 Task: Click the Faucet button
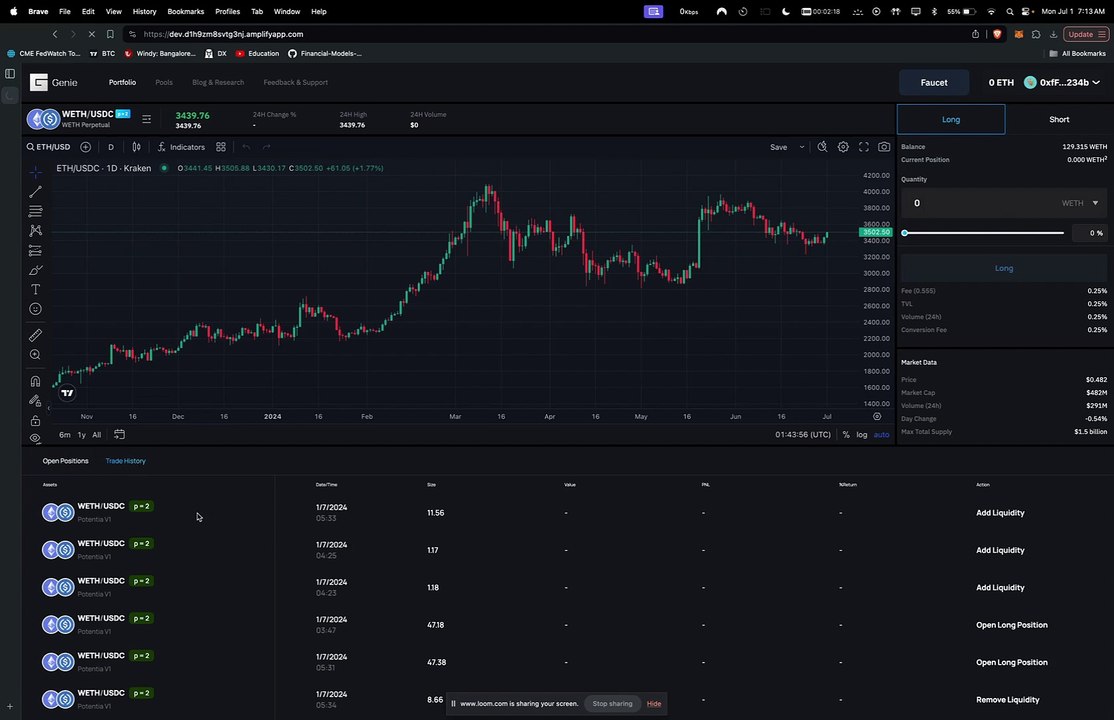pos(934,82)
